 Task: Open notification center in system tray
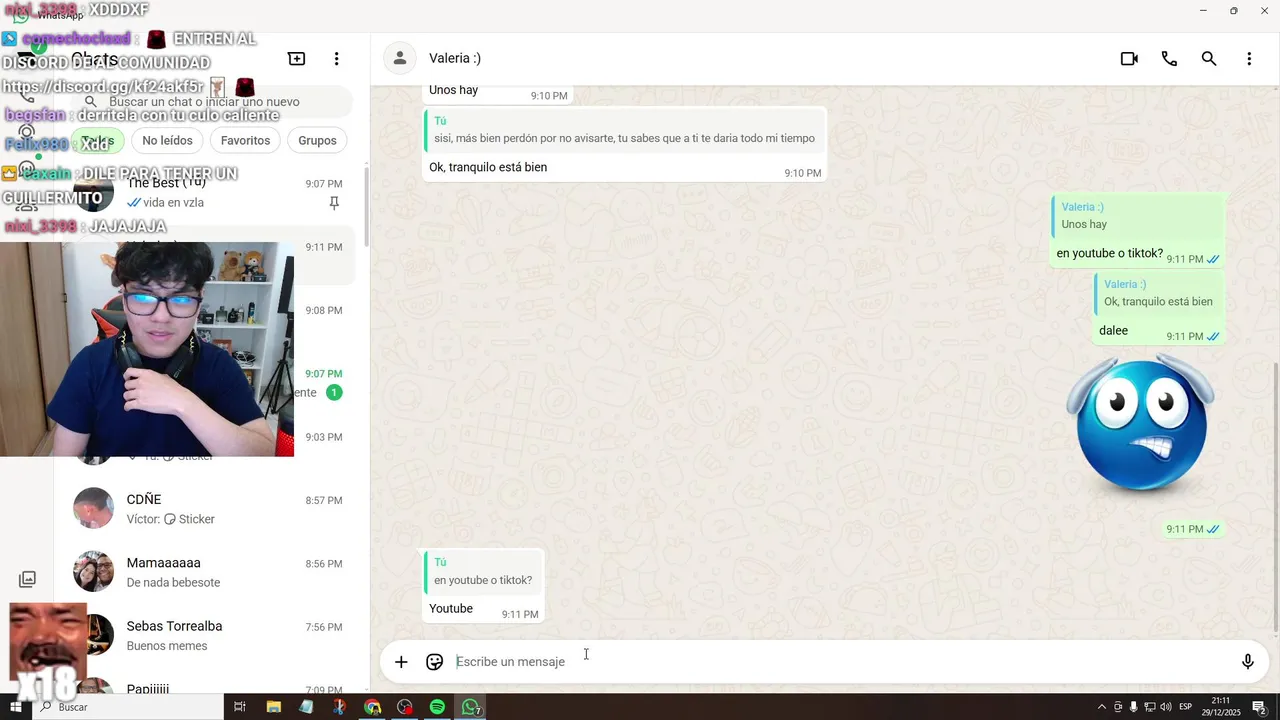click(x=1259, y=707)
